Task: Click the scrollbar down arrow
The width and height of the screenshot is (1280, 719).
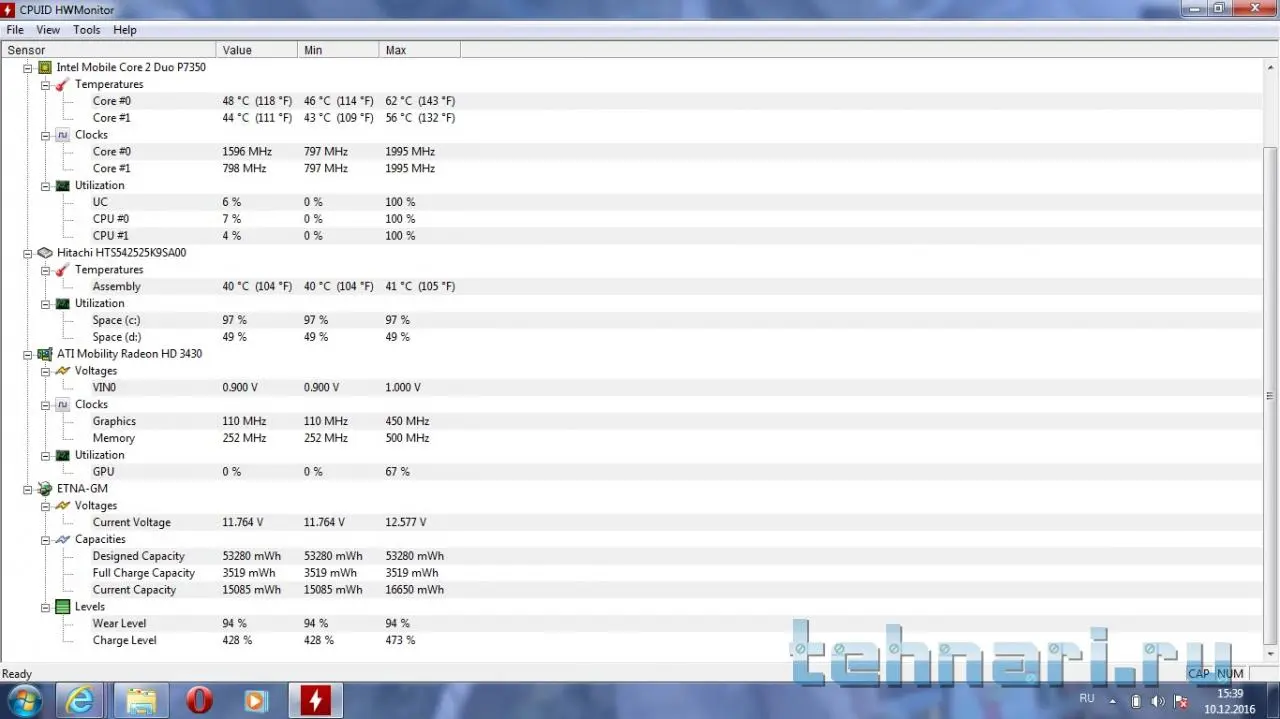Action: (x=1271, y=656)
